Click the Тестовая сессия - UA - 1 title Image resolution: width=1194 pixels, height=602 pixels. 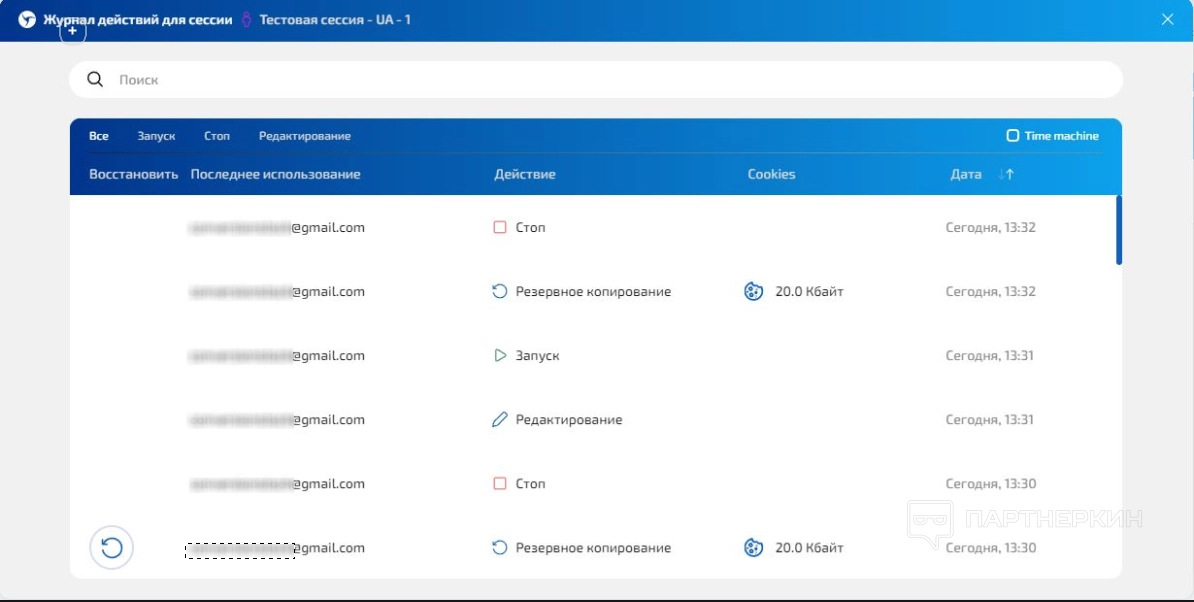click(x=335, y=20)
